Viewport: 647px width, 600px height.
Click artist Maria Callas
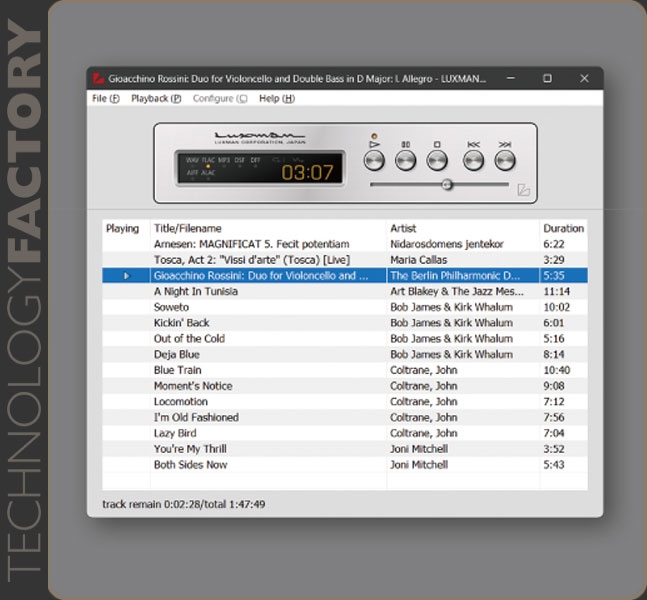(418, 260)
